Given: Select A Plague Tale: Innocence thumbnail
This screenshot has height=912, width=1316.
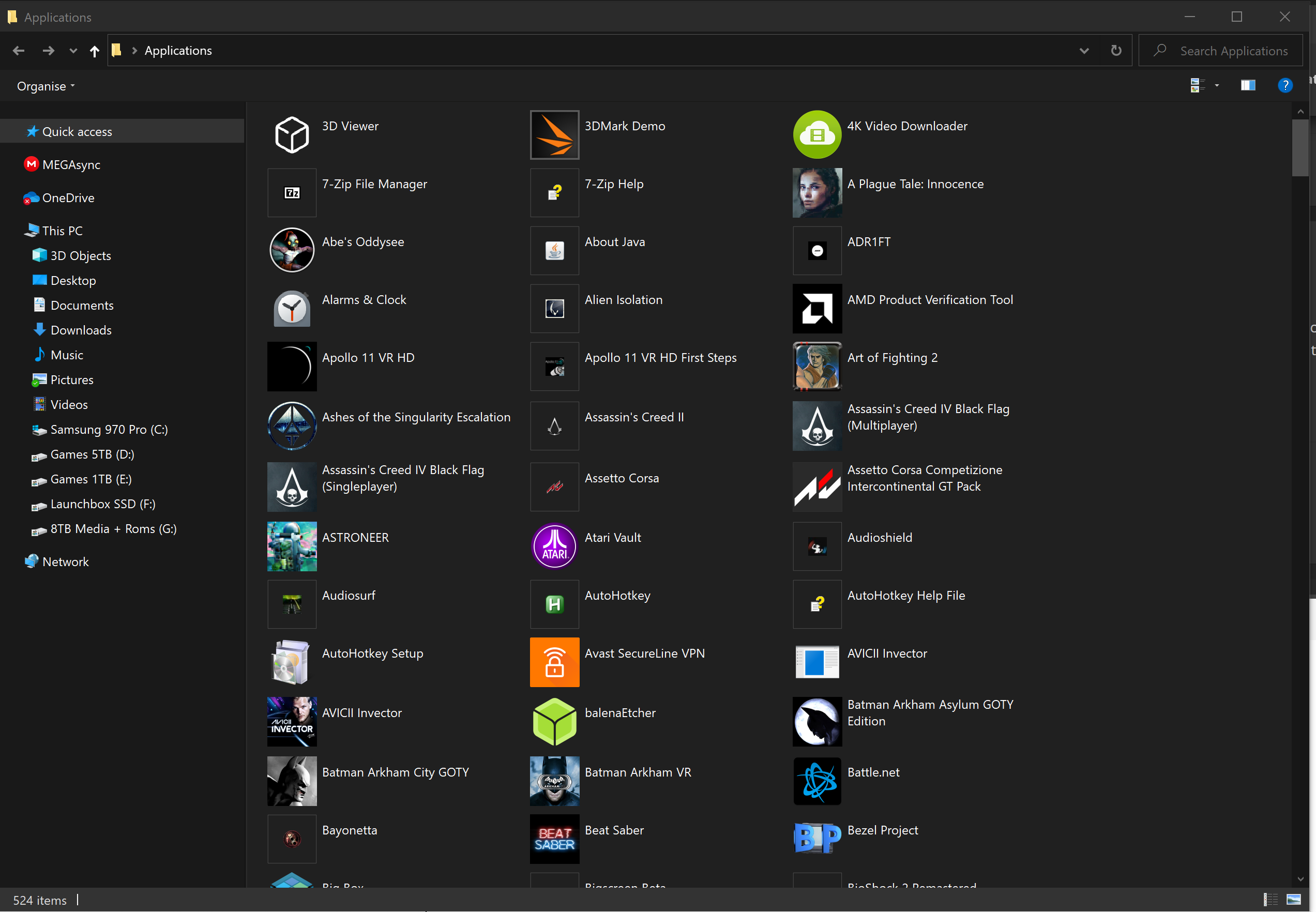Looking at the screenshot, I should [817, 192].
